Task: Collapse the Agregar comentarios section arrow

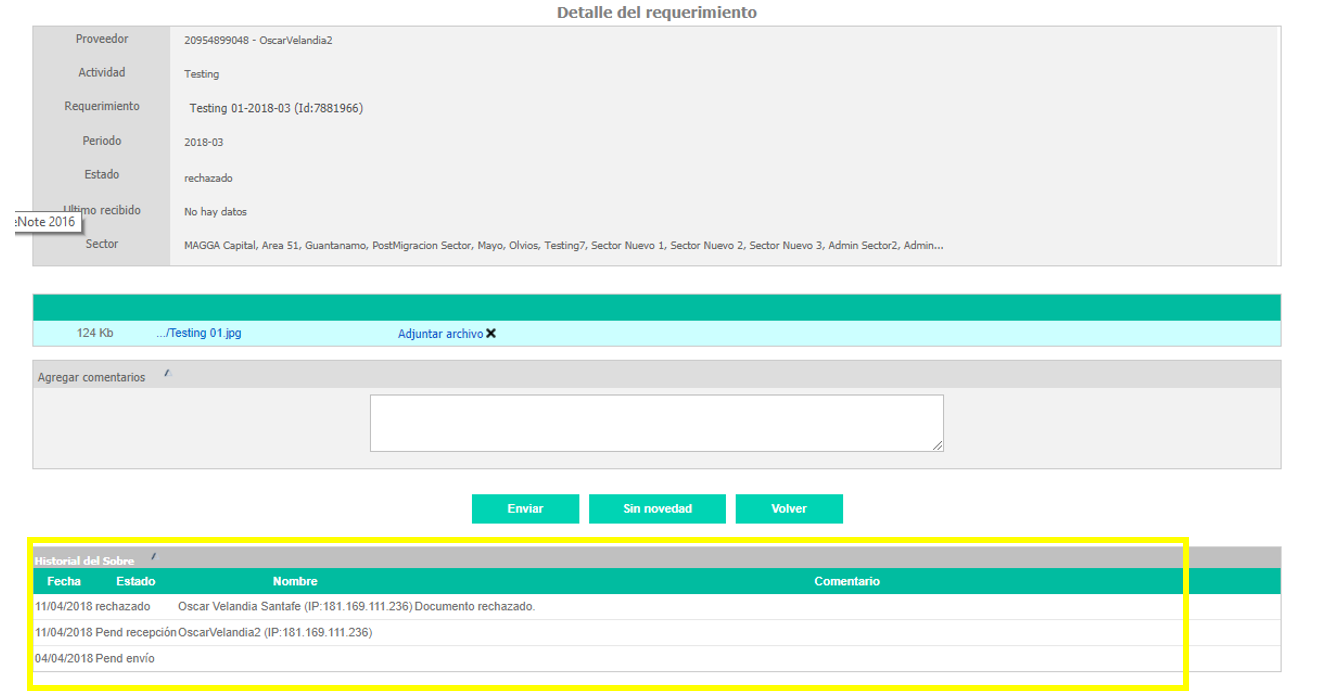Action: (167, 373)
